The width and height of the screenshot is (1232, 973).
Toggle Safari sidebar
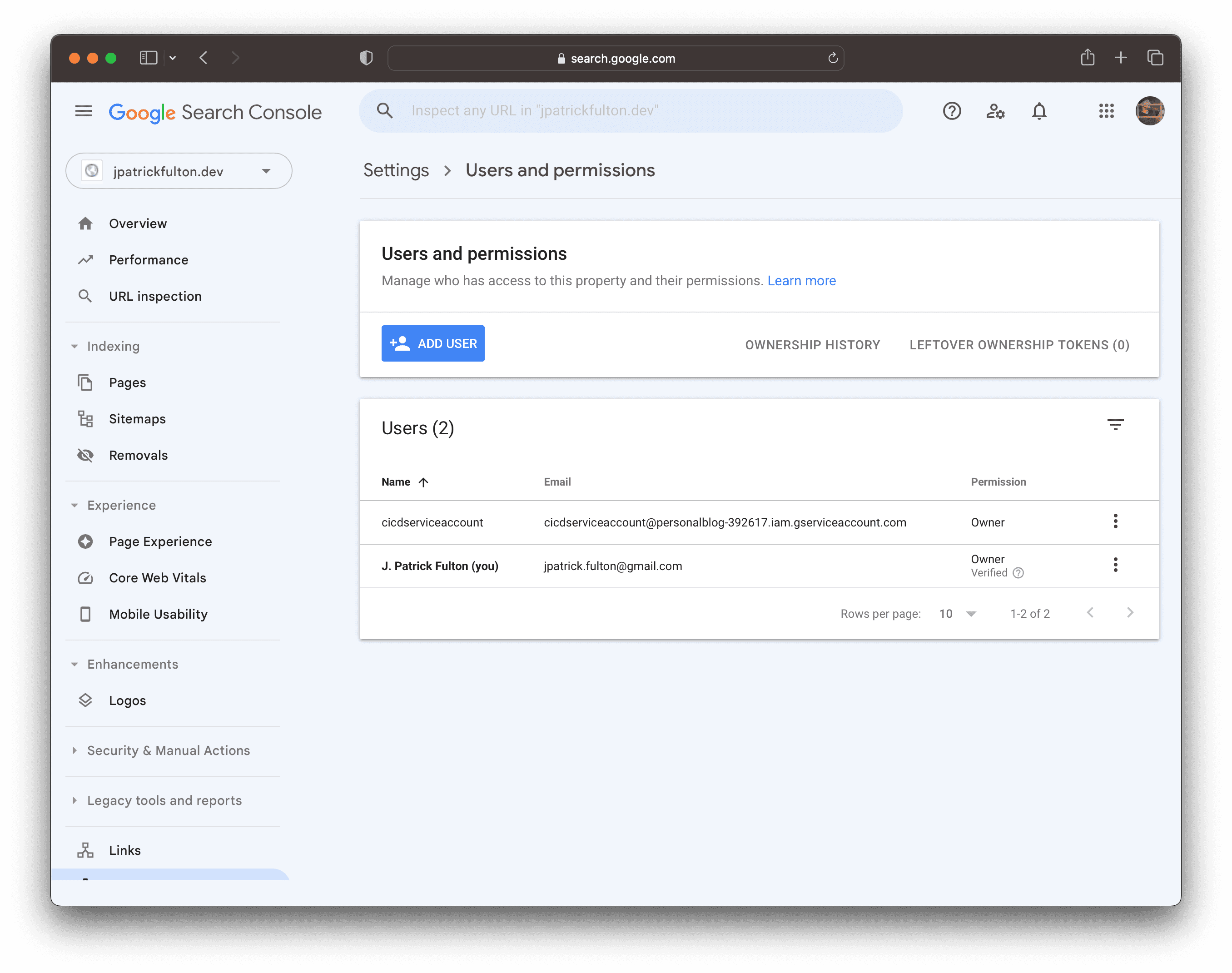coord(149,58)
